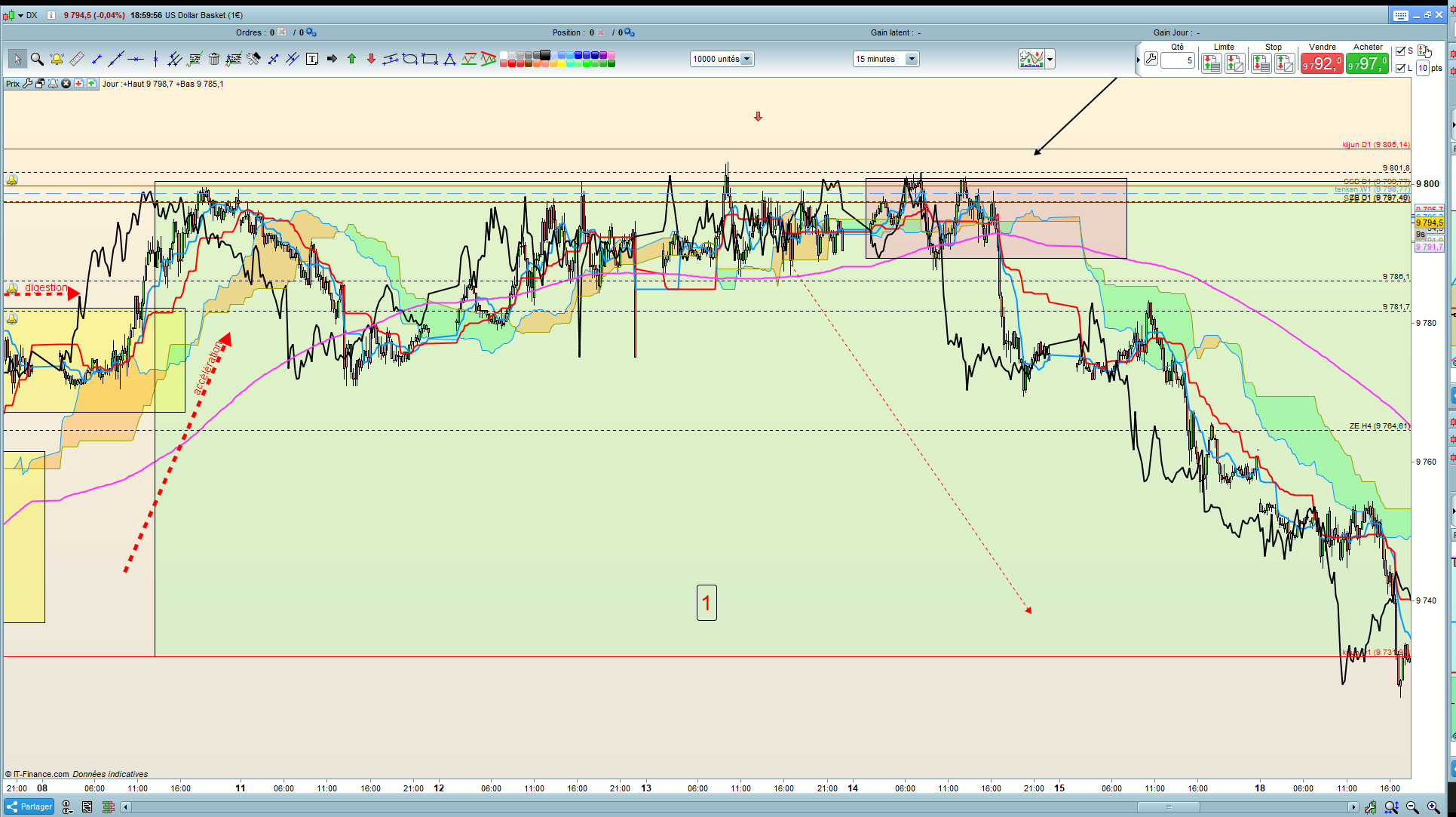Click the second Limite order button

1235,63
